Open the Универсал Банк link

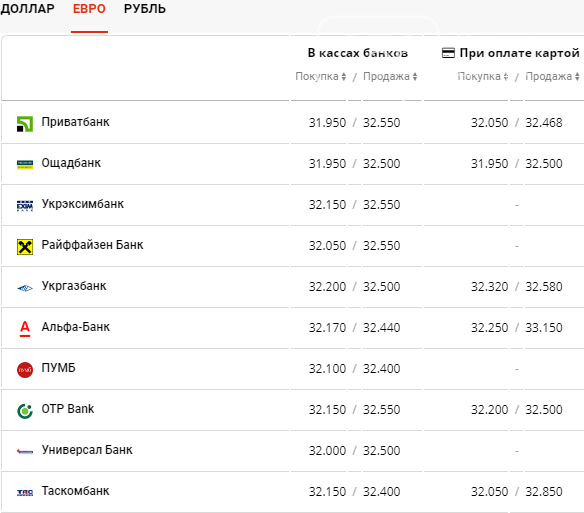(87, 450)
